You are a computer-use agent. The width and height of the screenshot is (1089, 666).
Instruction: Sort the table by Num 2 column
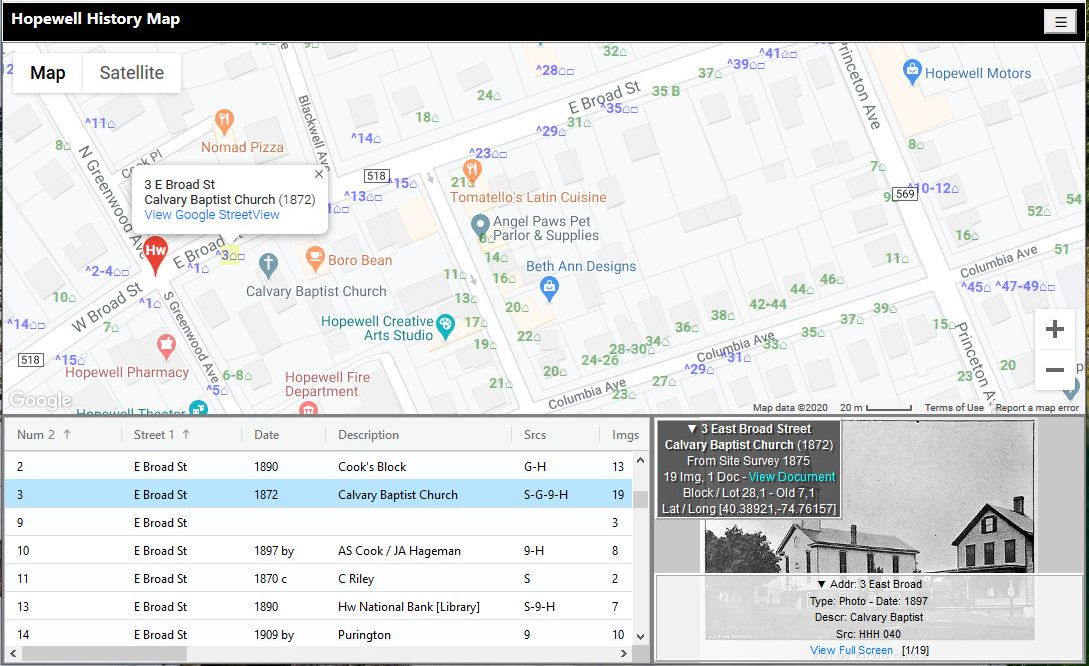[x=44, y=435]
